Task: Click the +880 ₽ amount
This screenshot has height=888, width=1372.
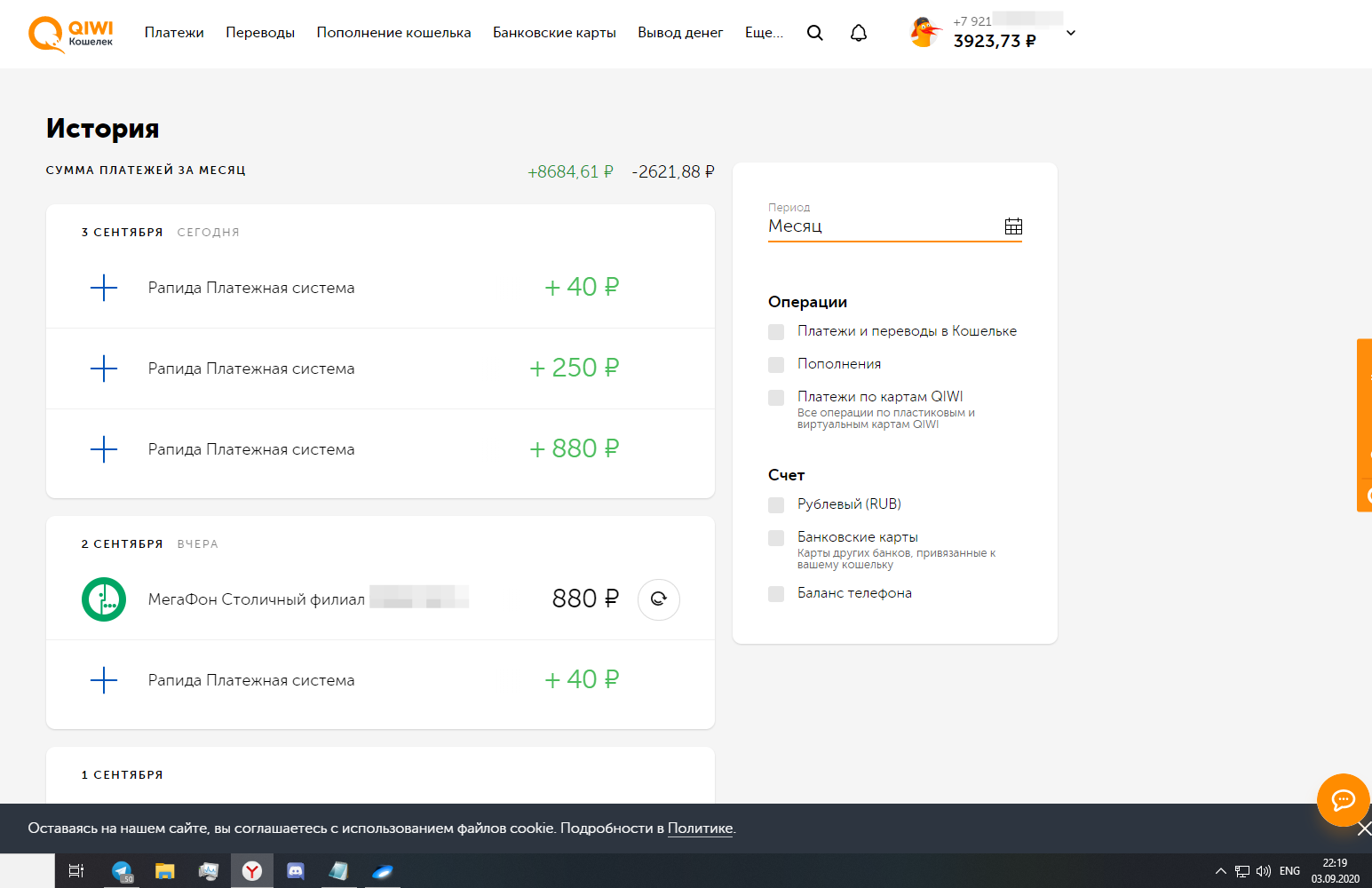Action: (574, 448)
